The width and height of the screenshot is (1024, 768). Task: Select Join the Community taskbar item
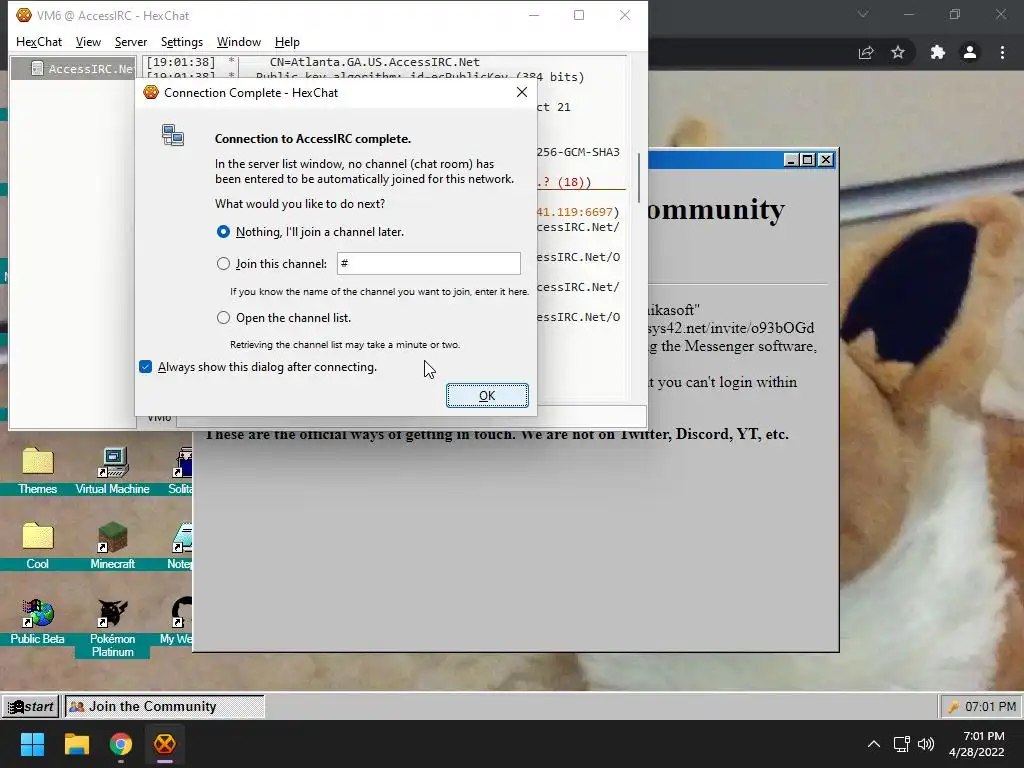pyautogui.click(x=165, y=706)
